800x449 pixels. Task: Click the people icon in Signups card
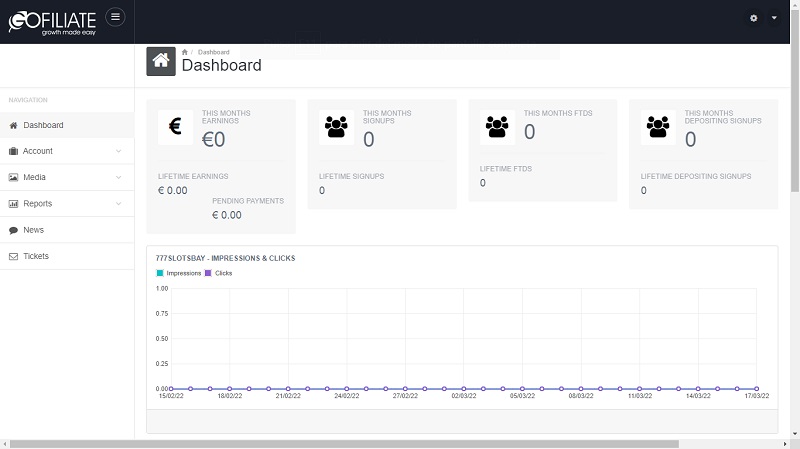point(336,127)
